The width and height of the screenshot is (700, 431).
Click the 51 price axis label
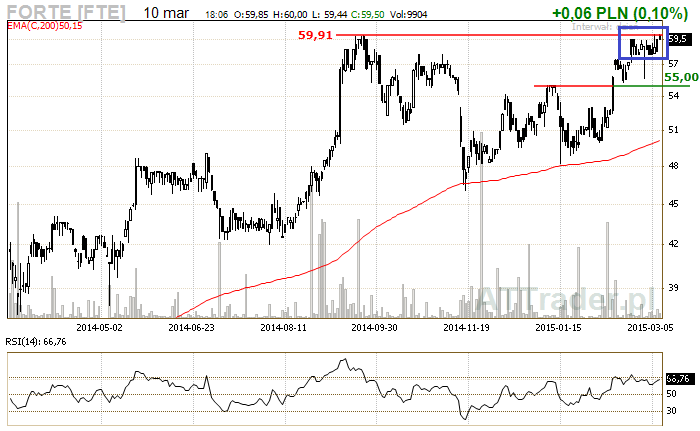point(673,130)
